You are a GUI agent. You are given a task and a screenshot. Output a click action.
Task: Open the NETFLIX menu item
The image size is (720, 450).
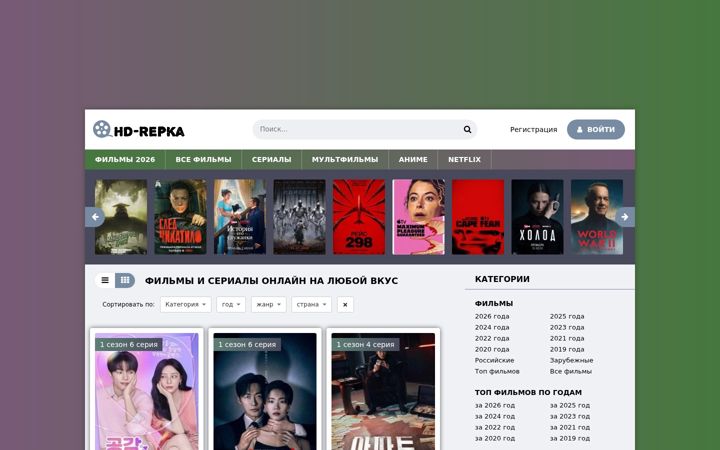click(x=464, y=159)
